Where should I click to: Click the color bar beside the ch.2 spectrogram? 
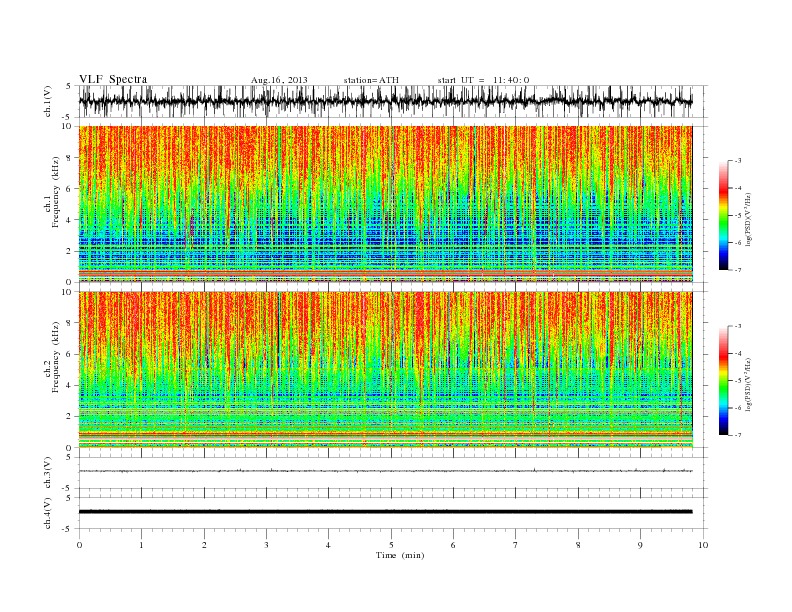tap(723, 381)
